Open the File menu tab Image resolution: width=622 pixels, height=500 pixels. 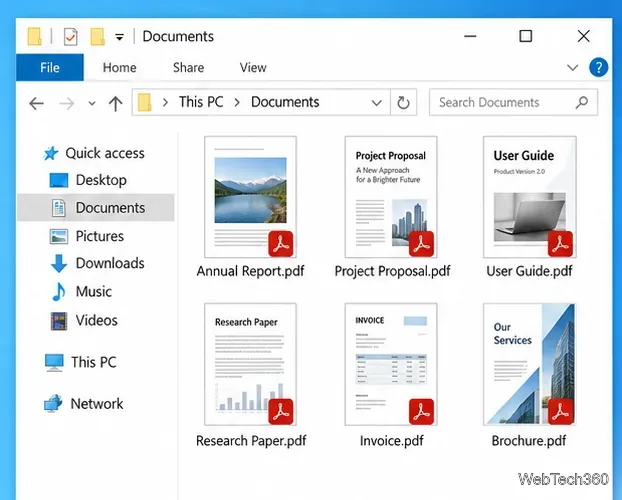50,67
